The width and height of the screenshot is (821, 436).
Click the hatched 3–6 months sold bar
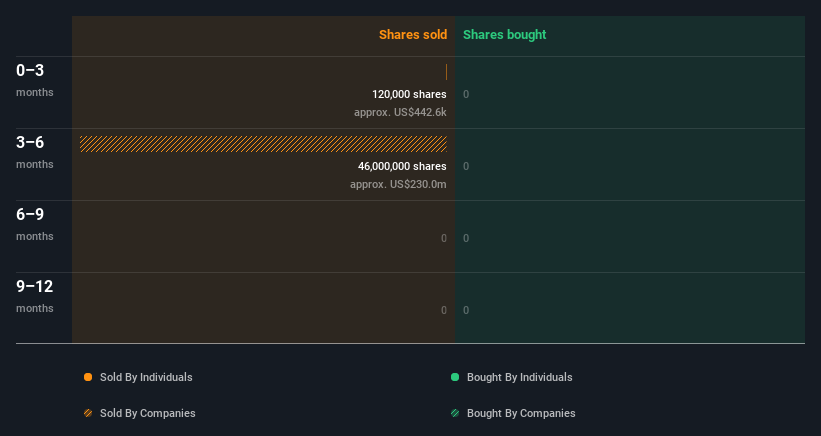[x=263, y=144]
